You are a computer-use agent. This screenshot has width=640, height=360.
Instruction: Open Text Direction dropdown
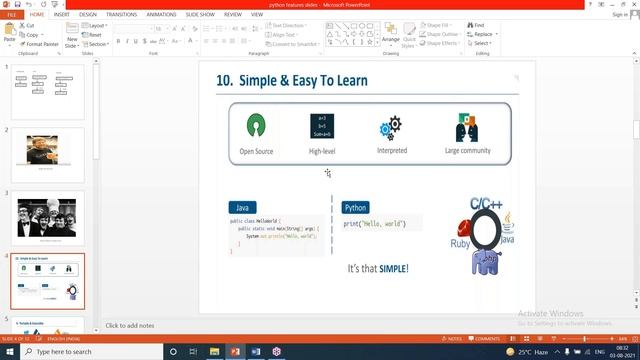click(286, 25)
